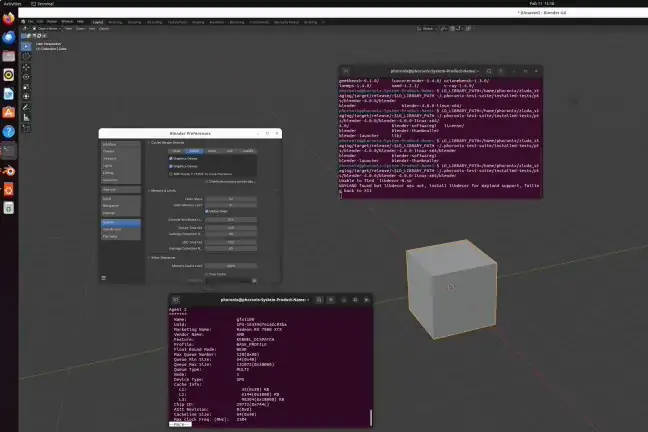The image size is (648, 432).
Task: Select the Annotate pencil tool
Action: click(26, 107)
